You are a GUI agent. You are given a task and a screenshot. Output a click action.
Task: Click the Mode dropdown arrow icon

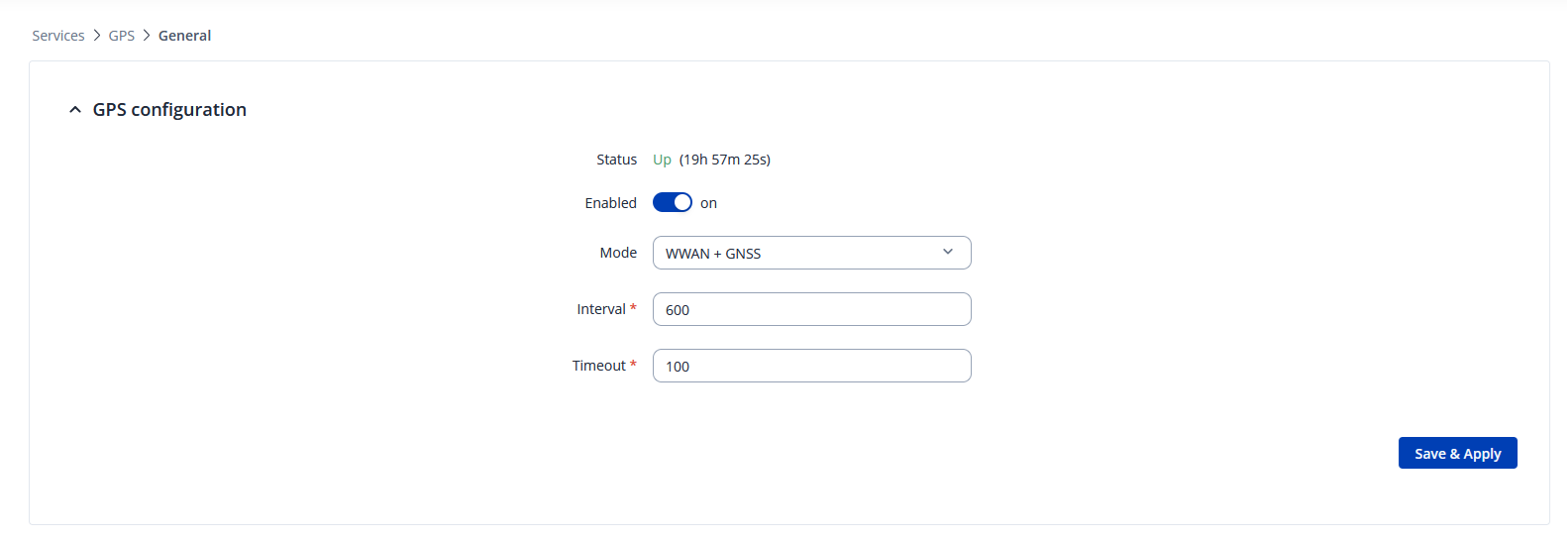[948, 252]
